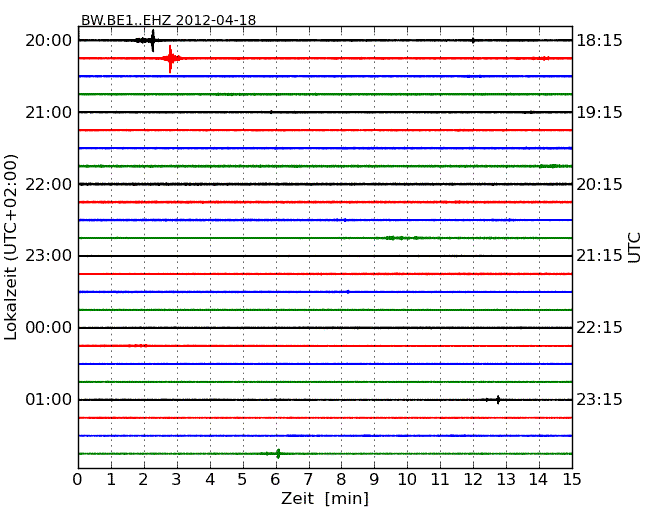The width and height of the screenshot is (650, 520).
Task: Click the black spike on the 01:00 trace
Action: [498, 400]
